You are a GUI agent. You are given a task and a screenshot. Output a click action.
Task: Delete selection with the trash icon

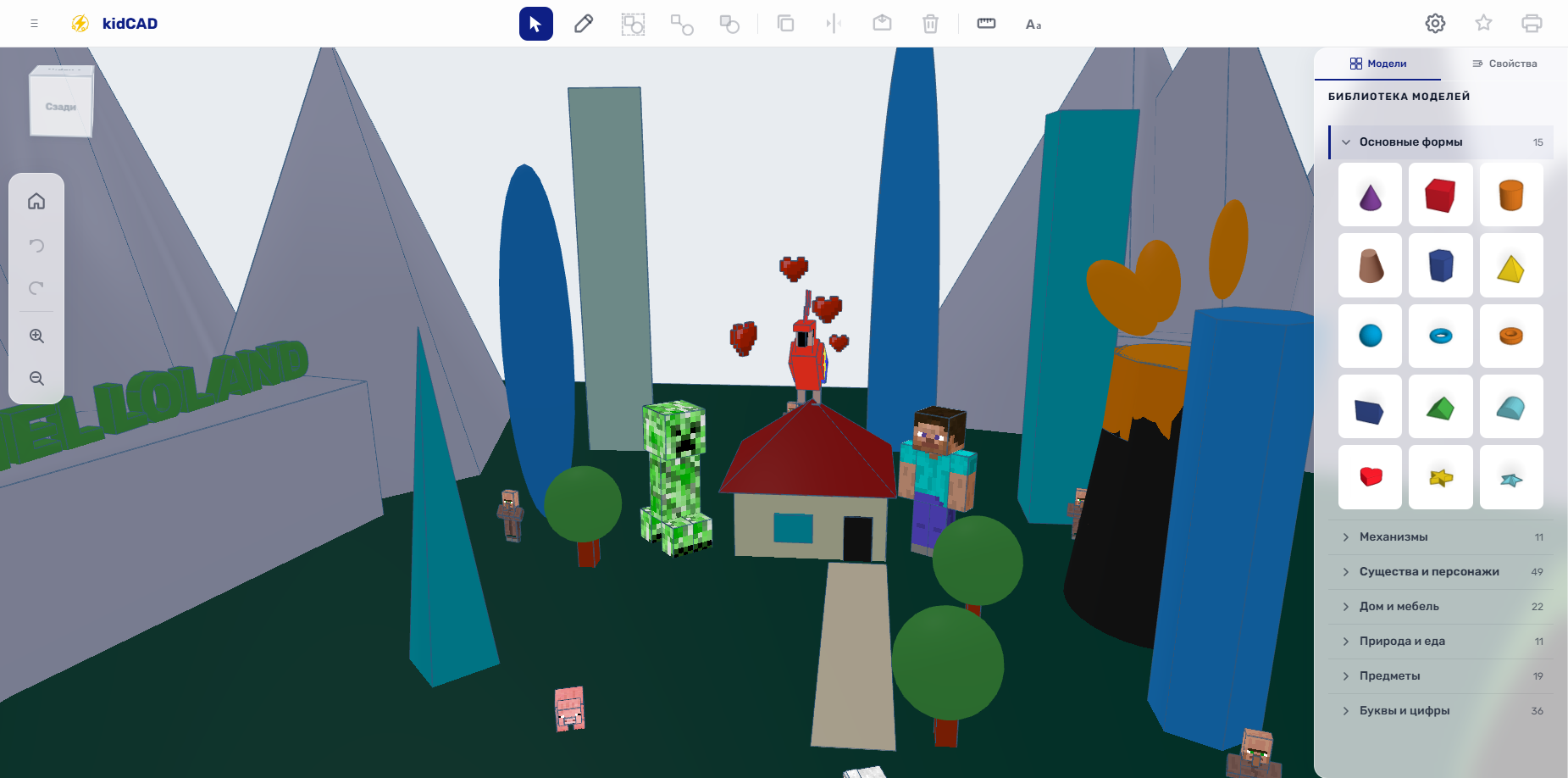[x=930, y=24]
